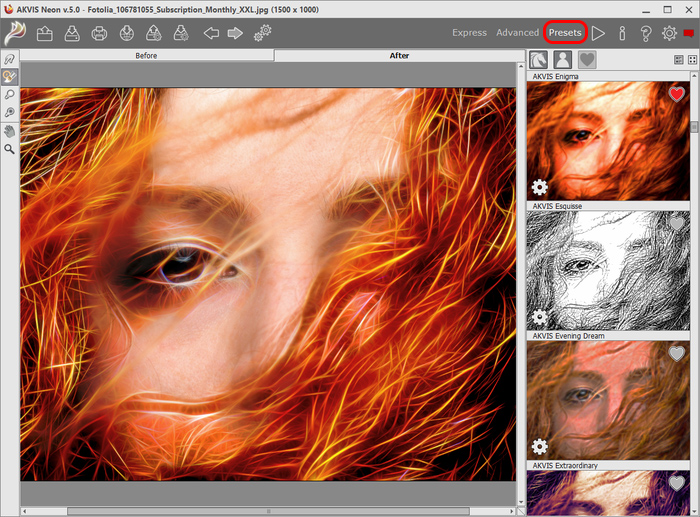Click presets panel scrollbar up arrow

694,75
